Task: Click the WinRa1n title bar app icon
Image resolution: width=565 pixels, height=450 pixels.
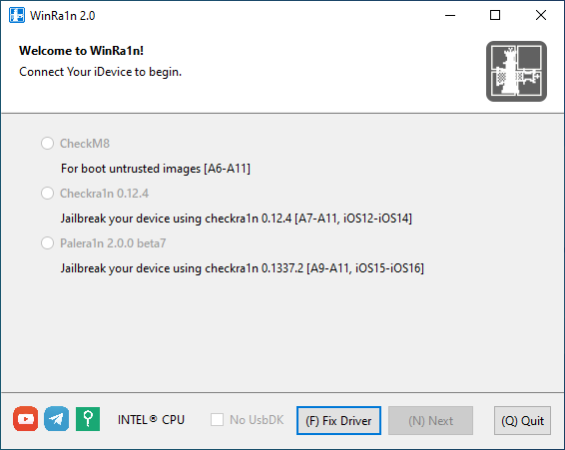Action: [x=17, y=15]
